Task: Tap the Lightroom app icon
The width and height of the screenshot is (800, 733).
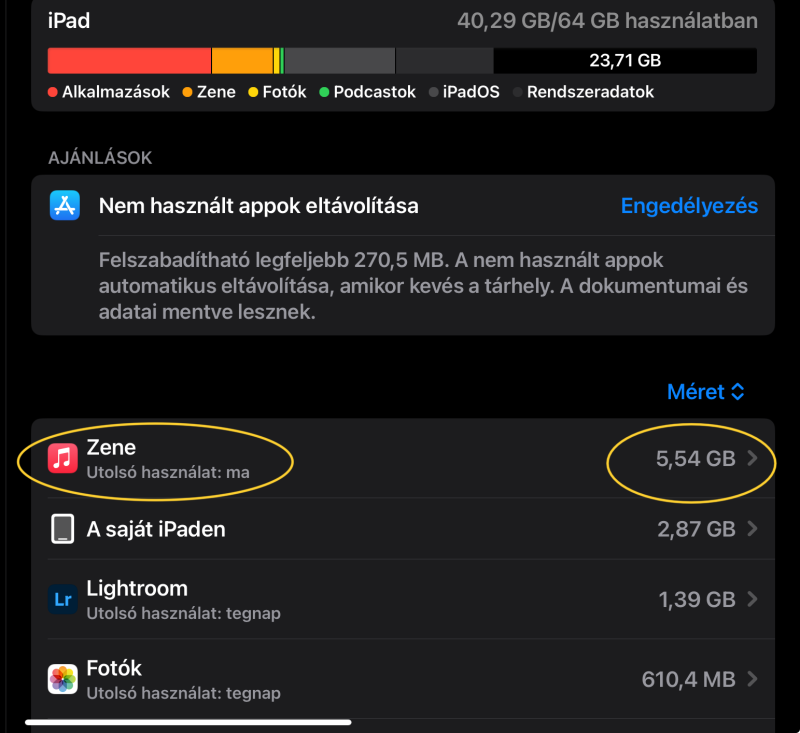Action: pos(63,599)
